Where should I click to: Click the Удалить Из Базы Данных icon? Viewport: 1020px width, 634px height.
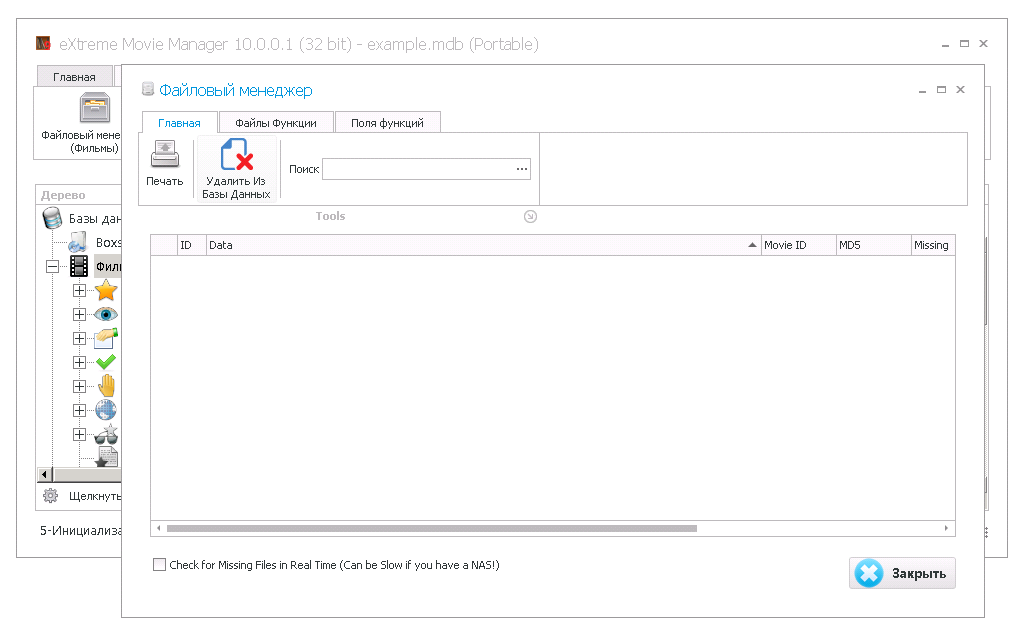[x=236, y=154]
